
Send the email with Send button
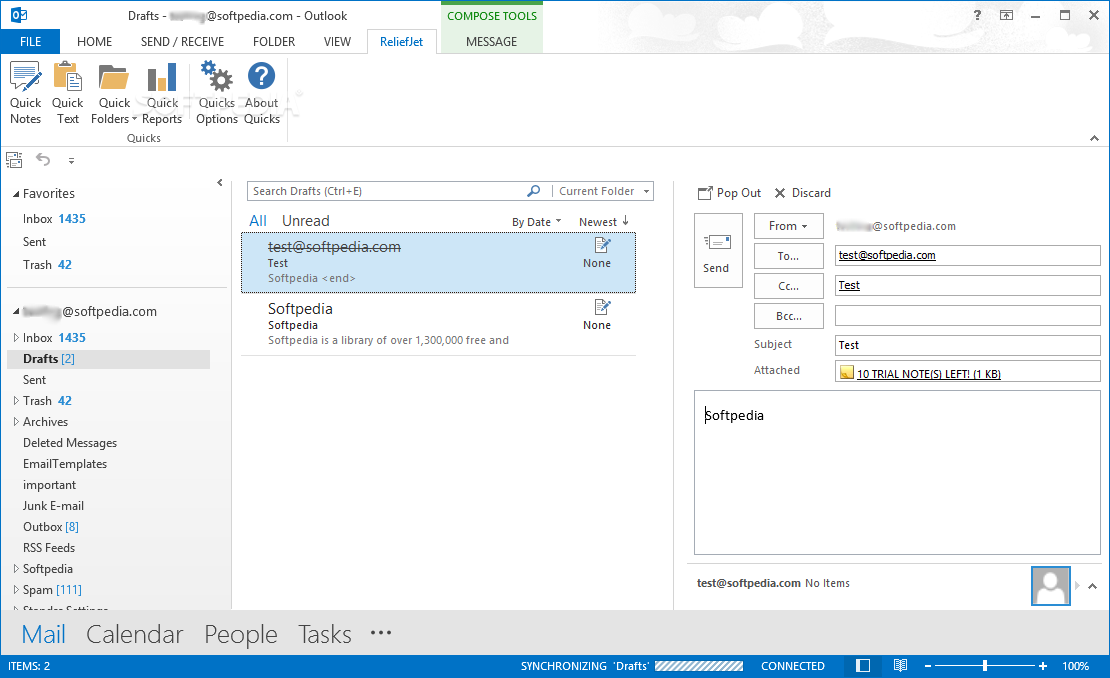[x=718, y=251]
